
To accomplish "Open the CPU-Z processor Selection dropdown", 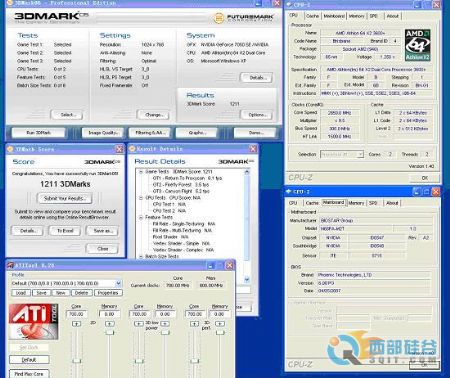I will [x=360, y=154].
